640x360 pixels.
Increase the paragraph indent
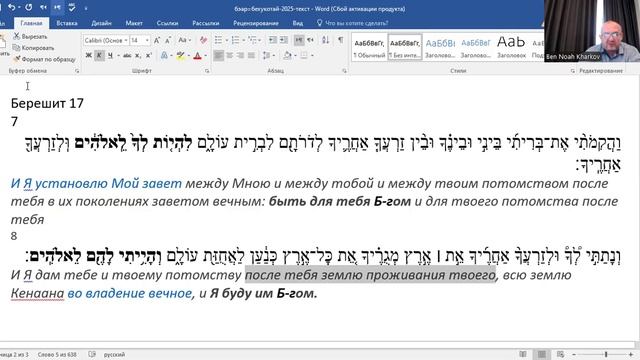point(284,40)
